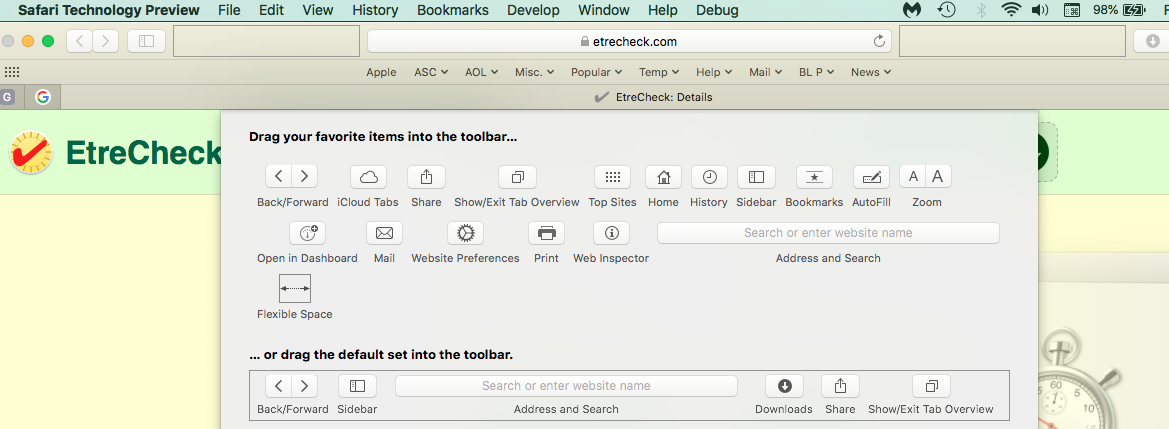Image resolution: width=1169 pixels, height=429 pixels.
Task: Click the Downloads icon in the default set
Action: 784,386
